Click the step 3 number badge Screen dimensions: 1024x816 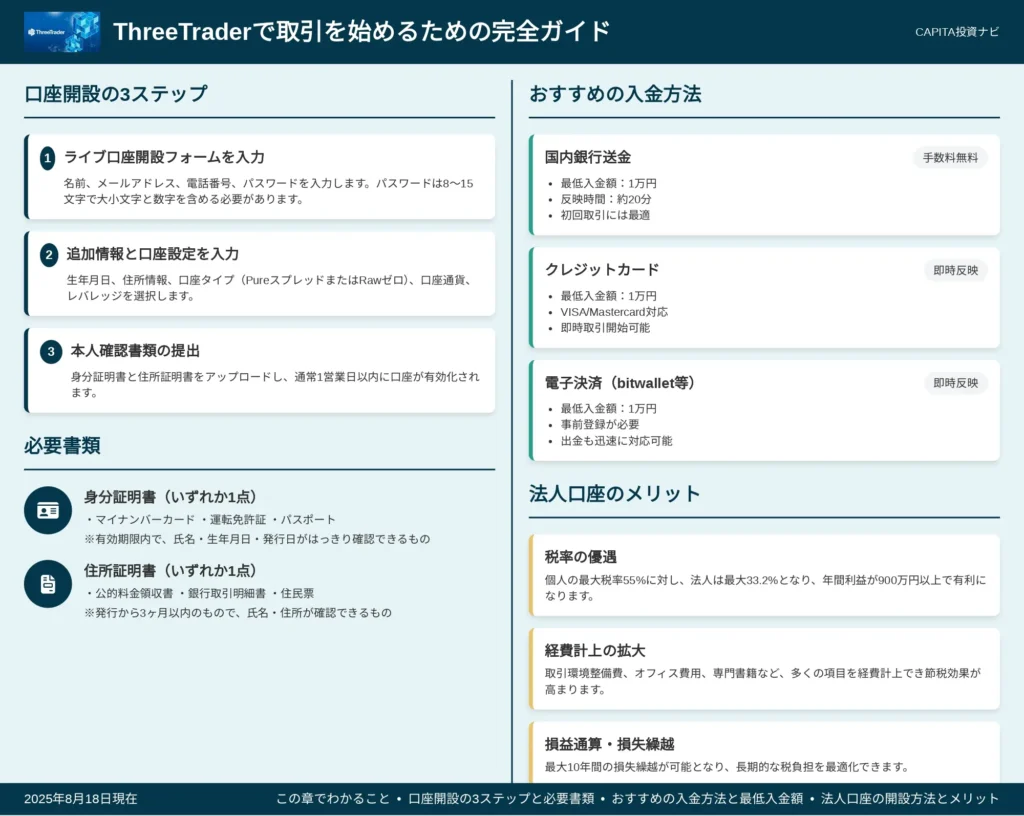[x=51, y=351]
